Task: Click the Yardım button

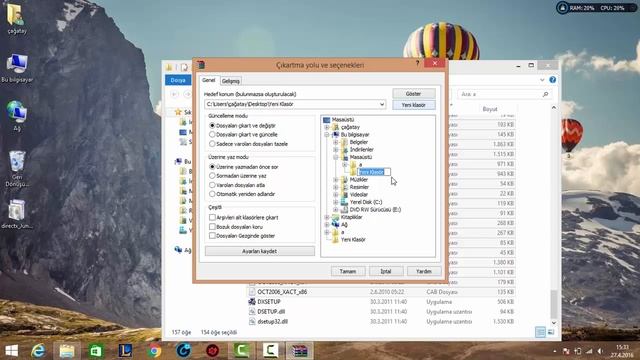Action: pos(424,271)
